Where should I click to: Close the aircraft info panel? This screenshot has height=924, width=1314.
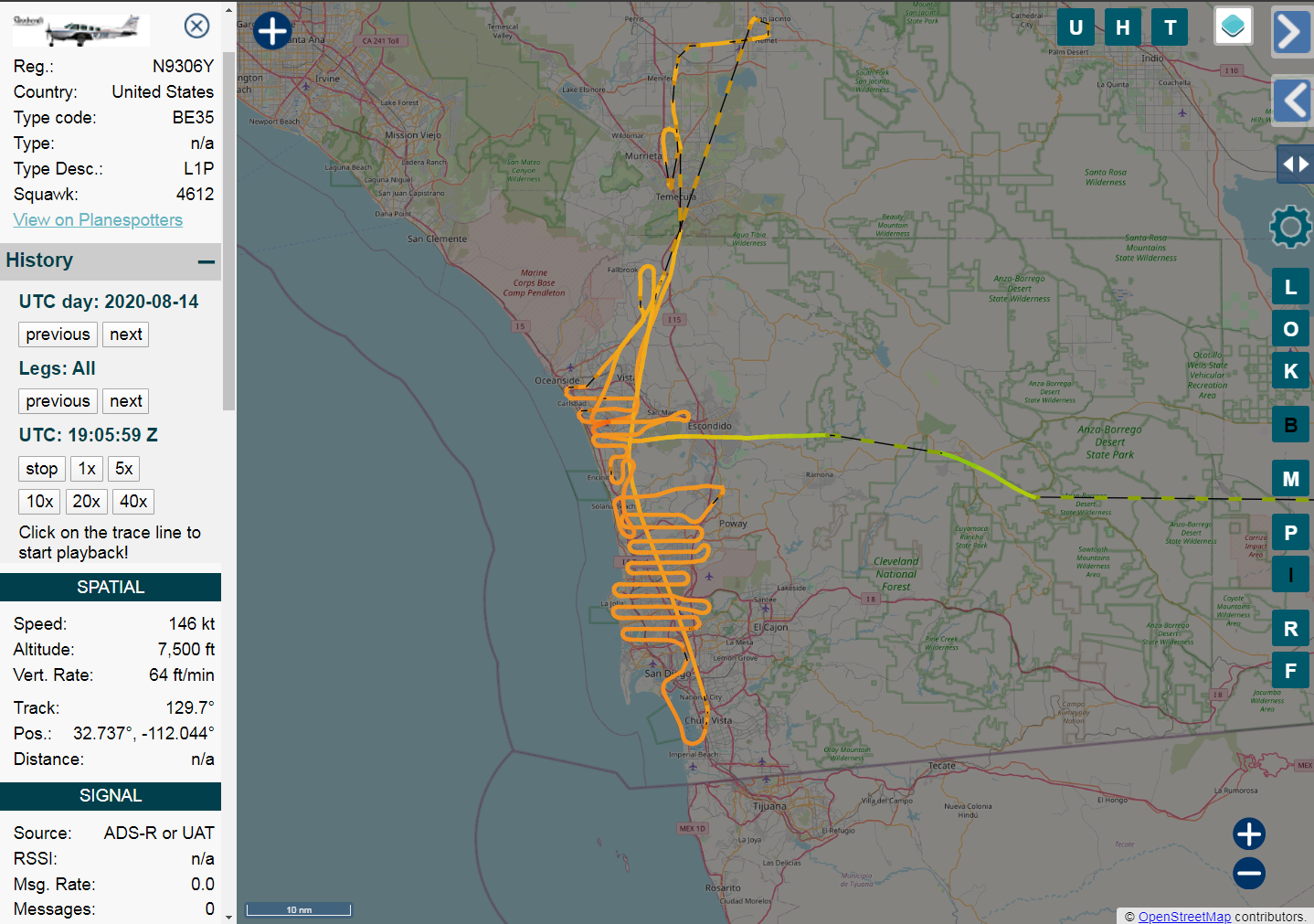[x=196, y=26]
